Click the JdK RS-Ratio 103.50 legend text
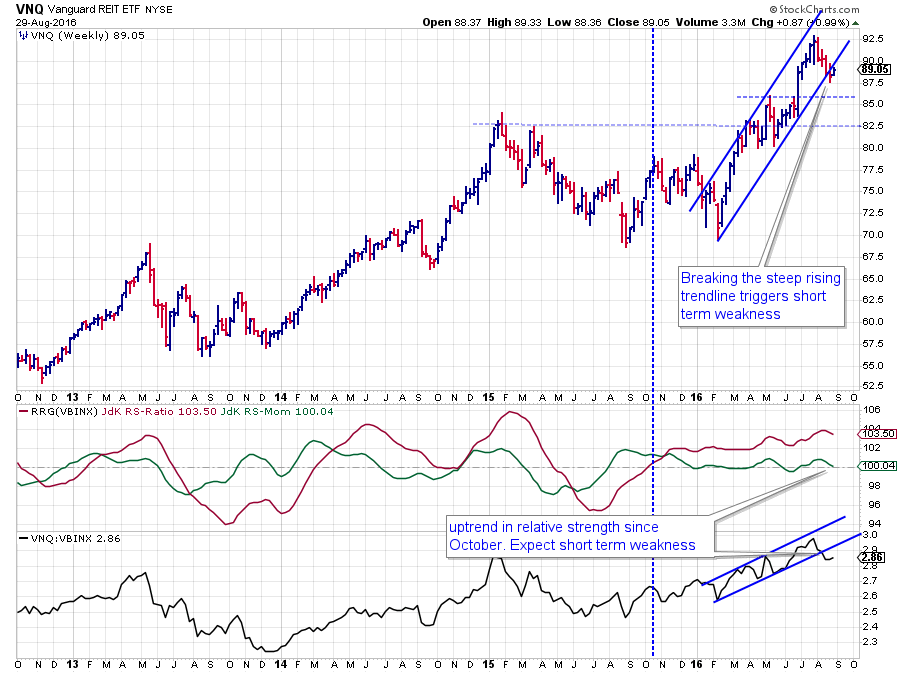This screenshot has height=673, width=900. click(x=159, y=411)
